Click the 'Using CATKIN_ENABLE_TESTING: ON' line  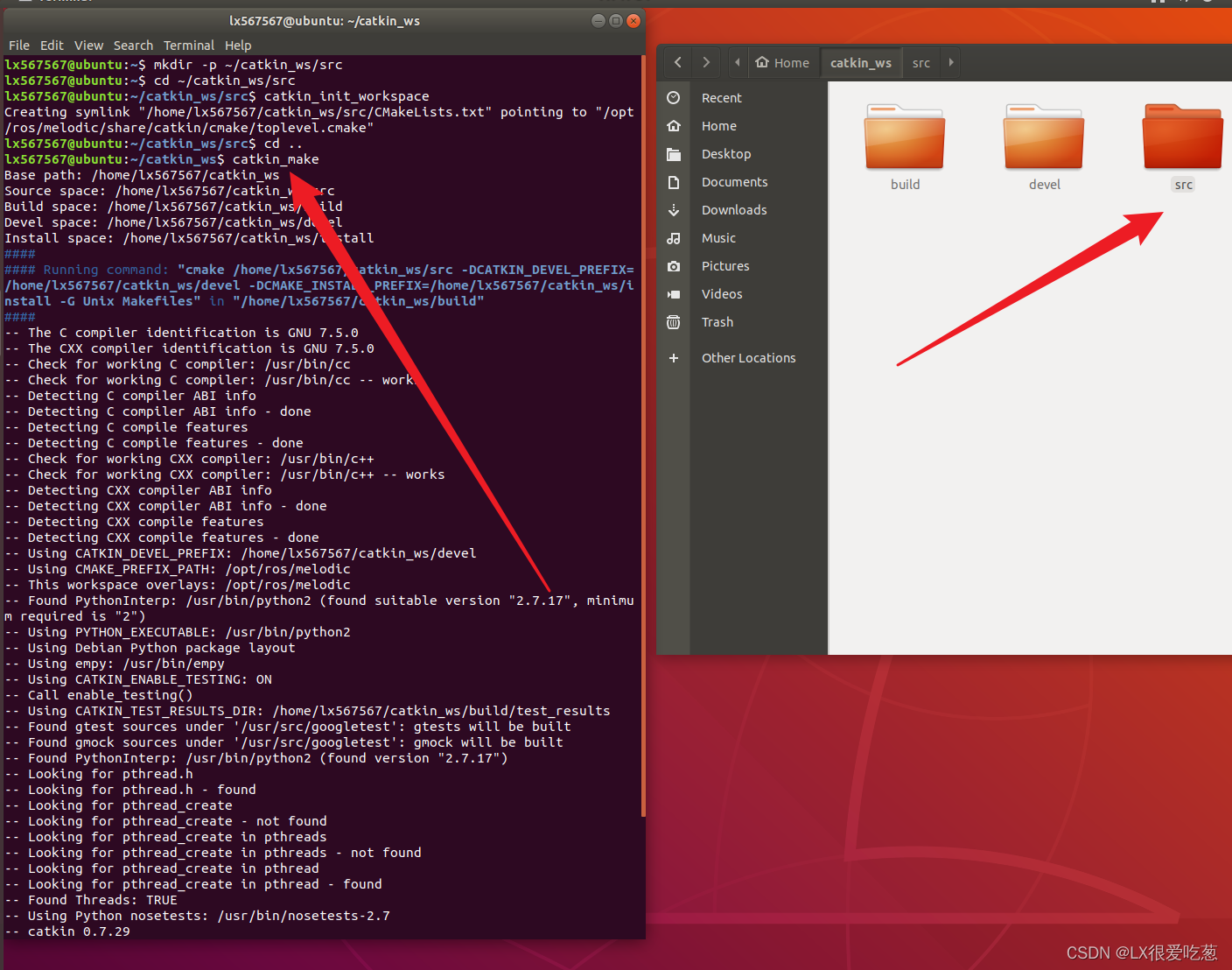click(x=138, y=679)
